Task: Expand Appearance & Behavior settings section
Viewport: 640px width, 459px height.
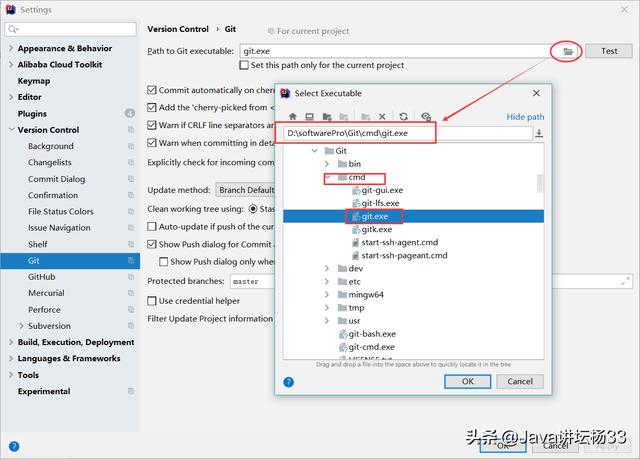Action: point(11,48)
